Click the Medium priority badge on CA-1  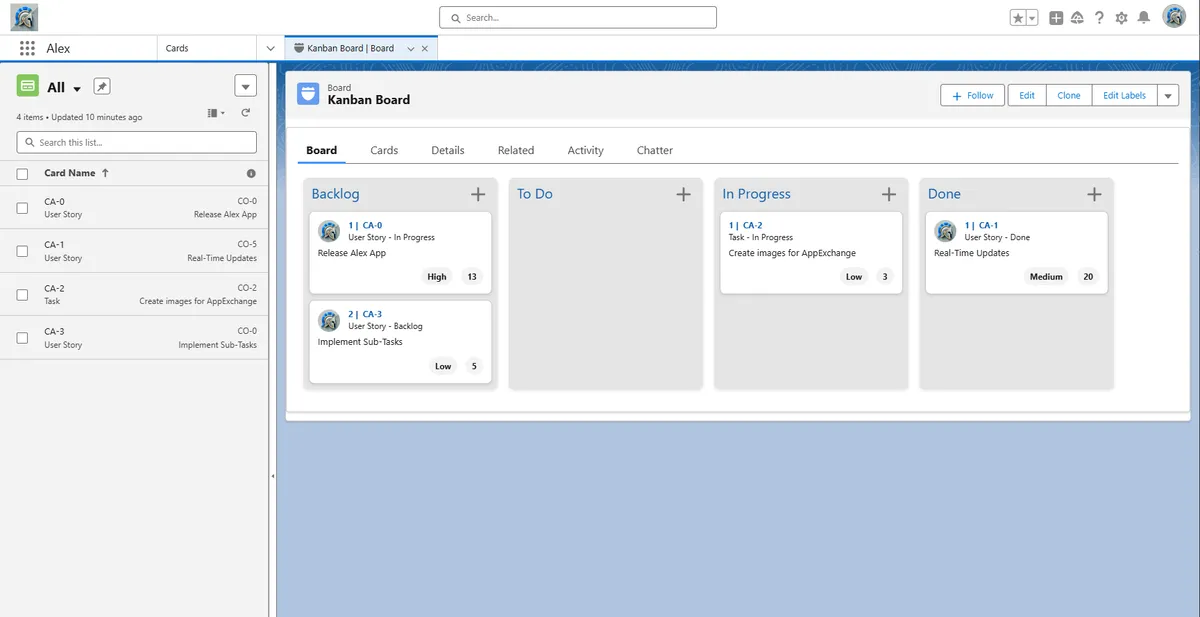(x=1046, y=277)
